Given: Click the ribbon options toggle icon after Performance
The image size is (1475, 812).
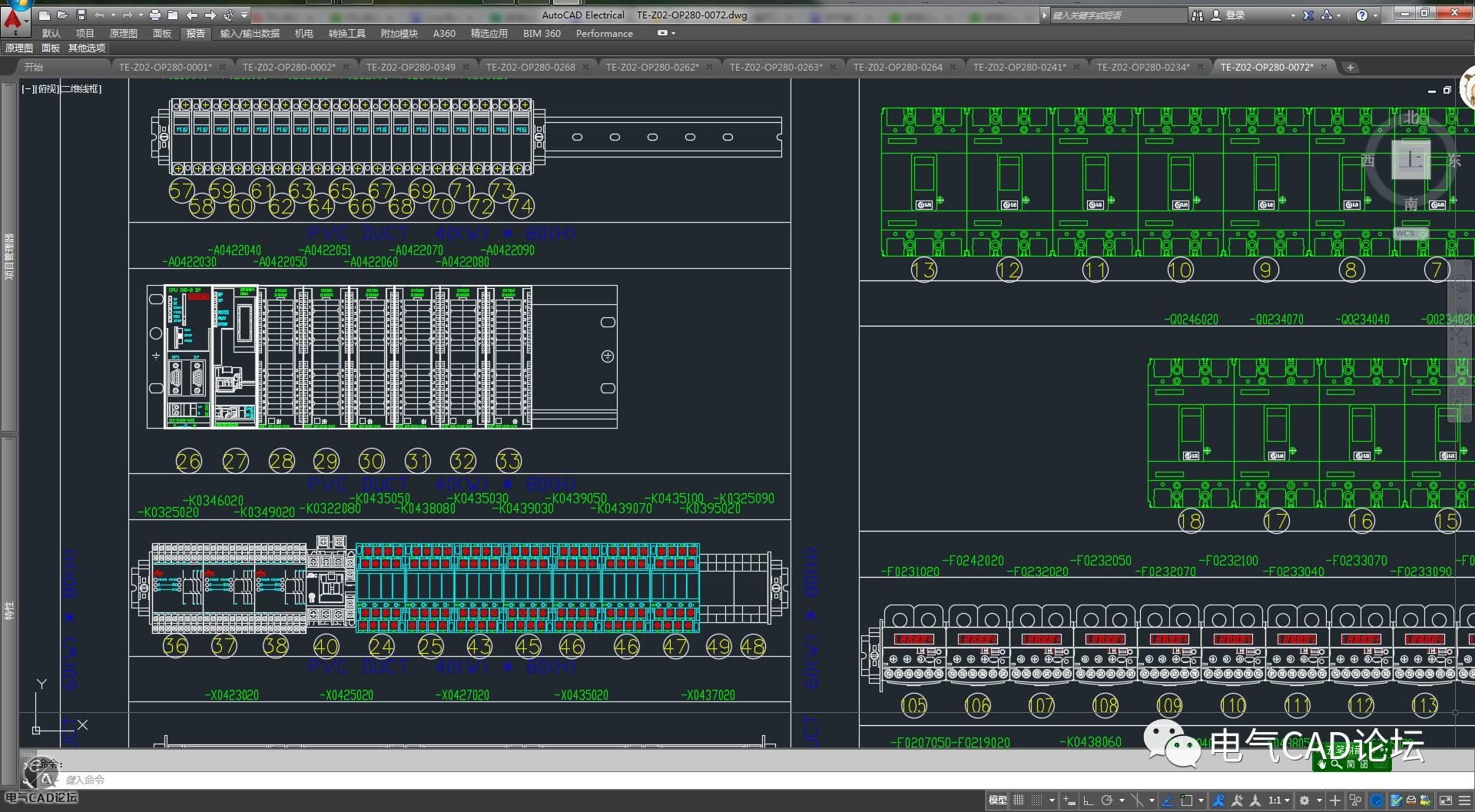Looking at the screenshot, I should (x=663, y=33).
